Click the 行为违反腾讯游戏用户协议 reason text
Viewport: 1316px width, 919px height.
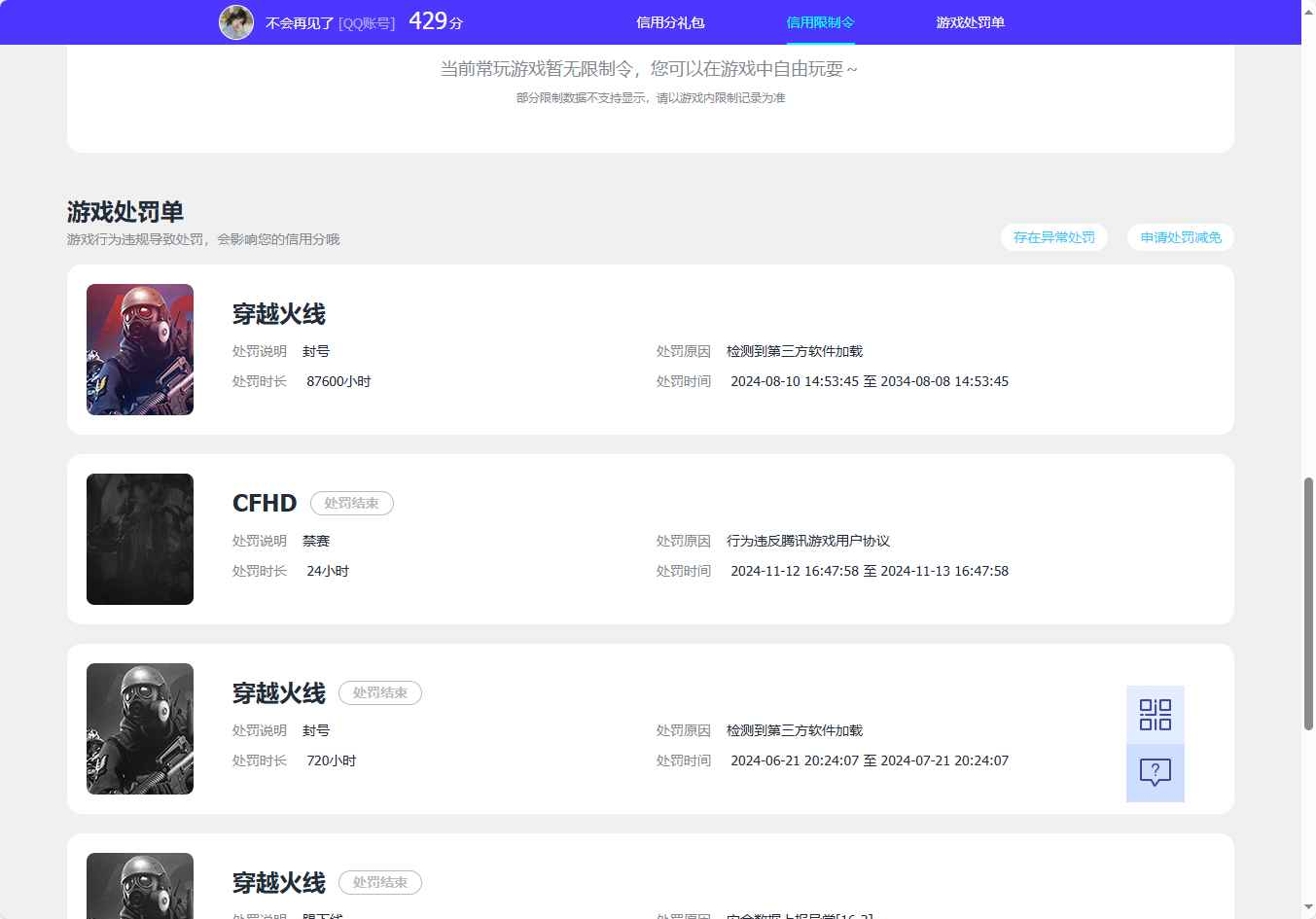click(x=808, y=541)
